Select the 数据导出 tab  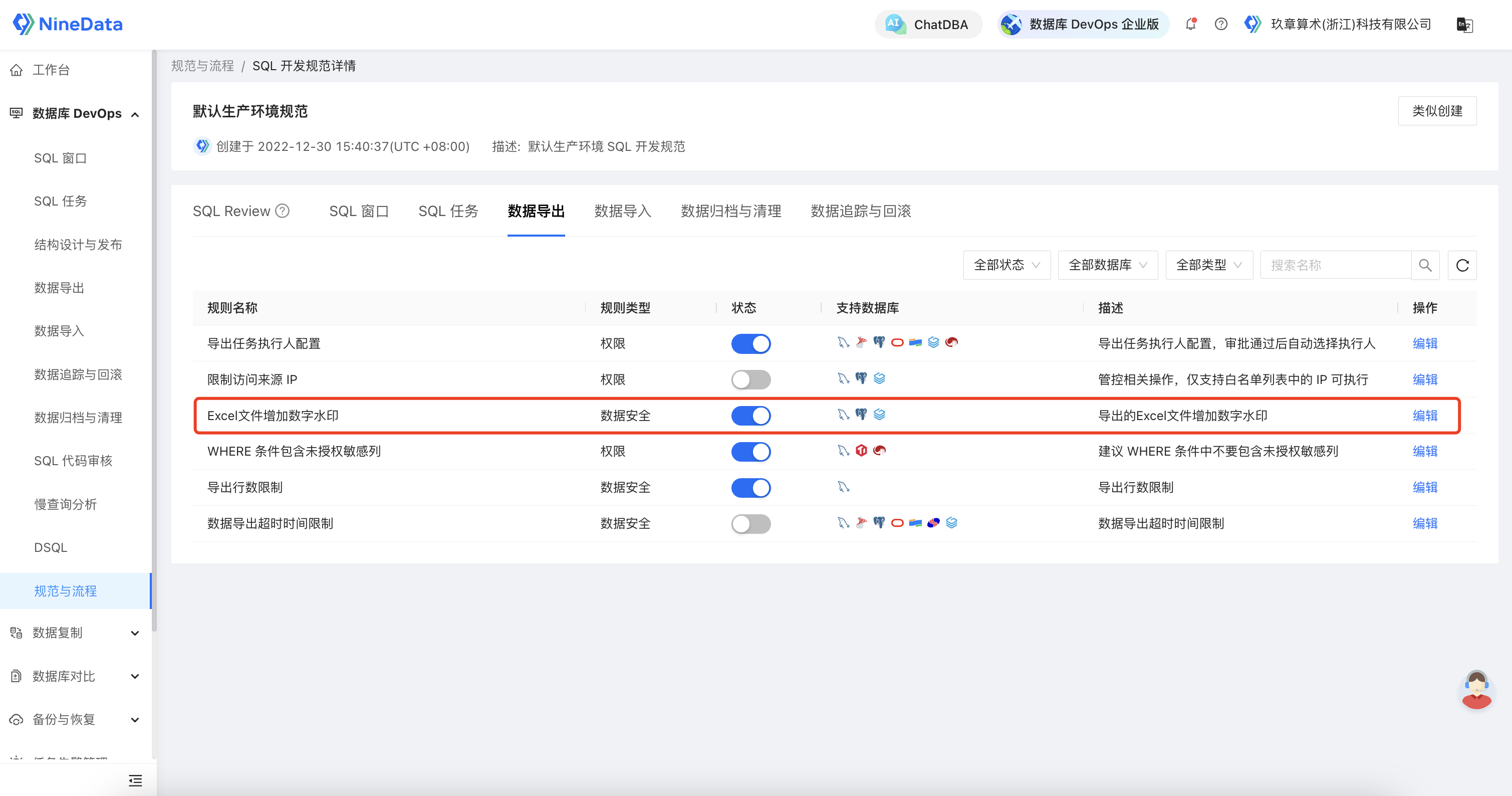(x=536, y=211)
